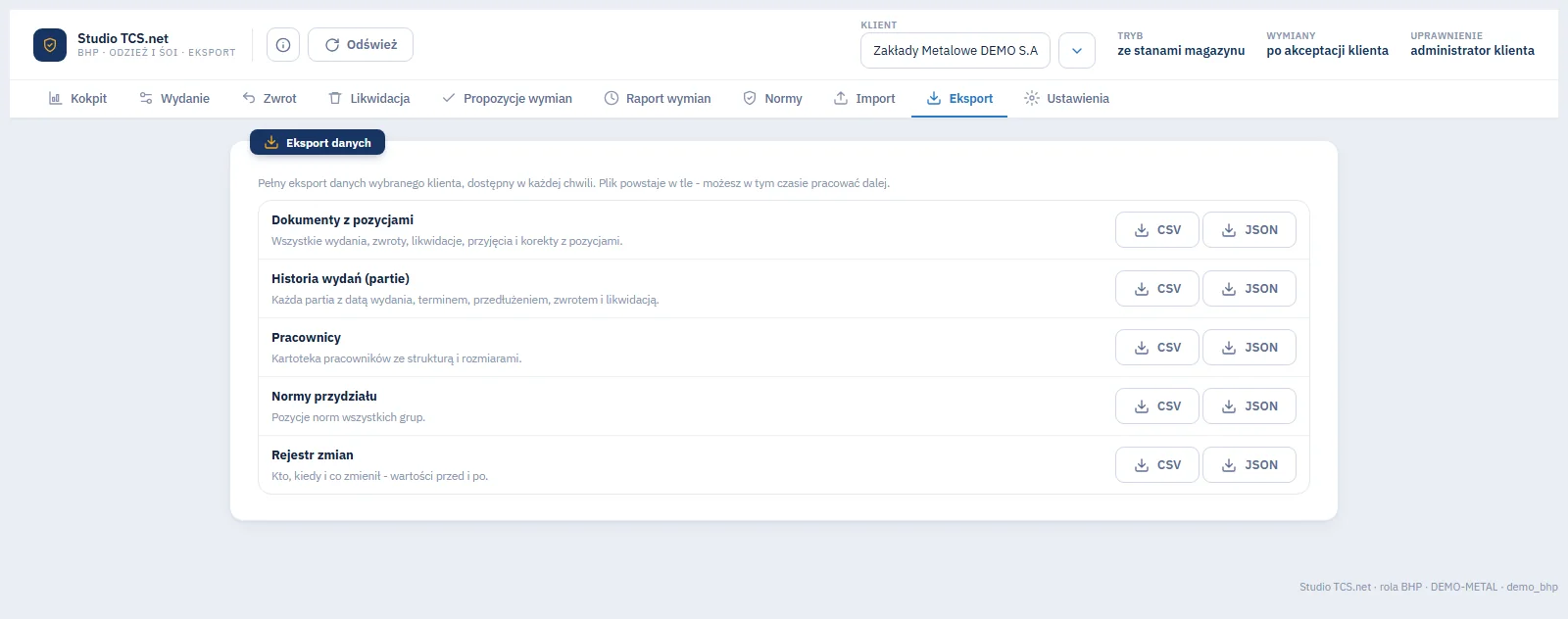
Task: Go to the Import tab
Action: 864,99
